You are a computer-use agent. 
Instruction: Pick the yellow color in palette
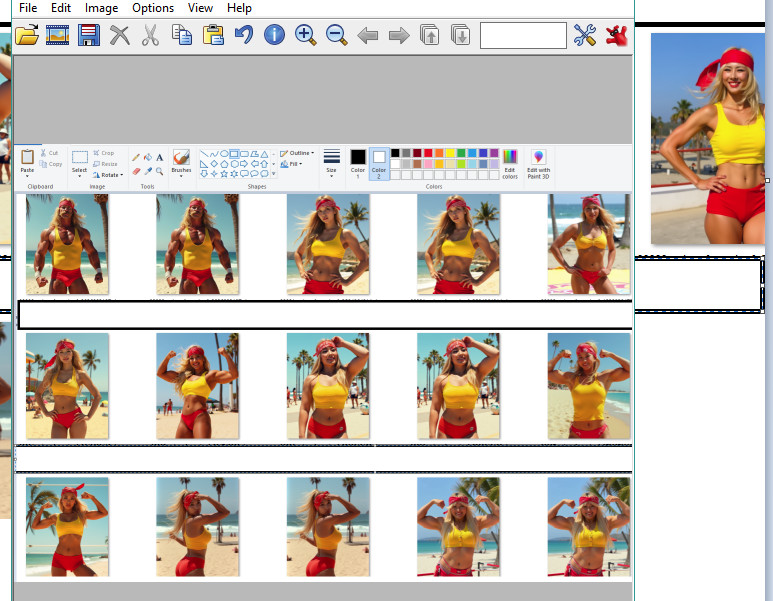coord(450,153)
